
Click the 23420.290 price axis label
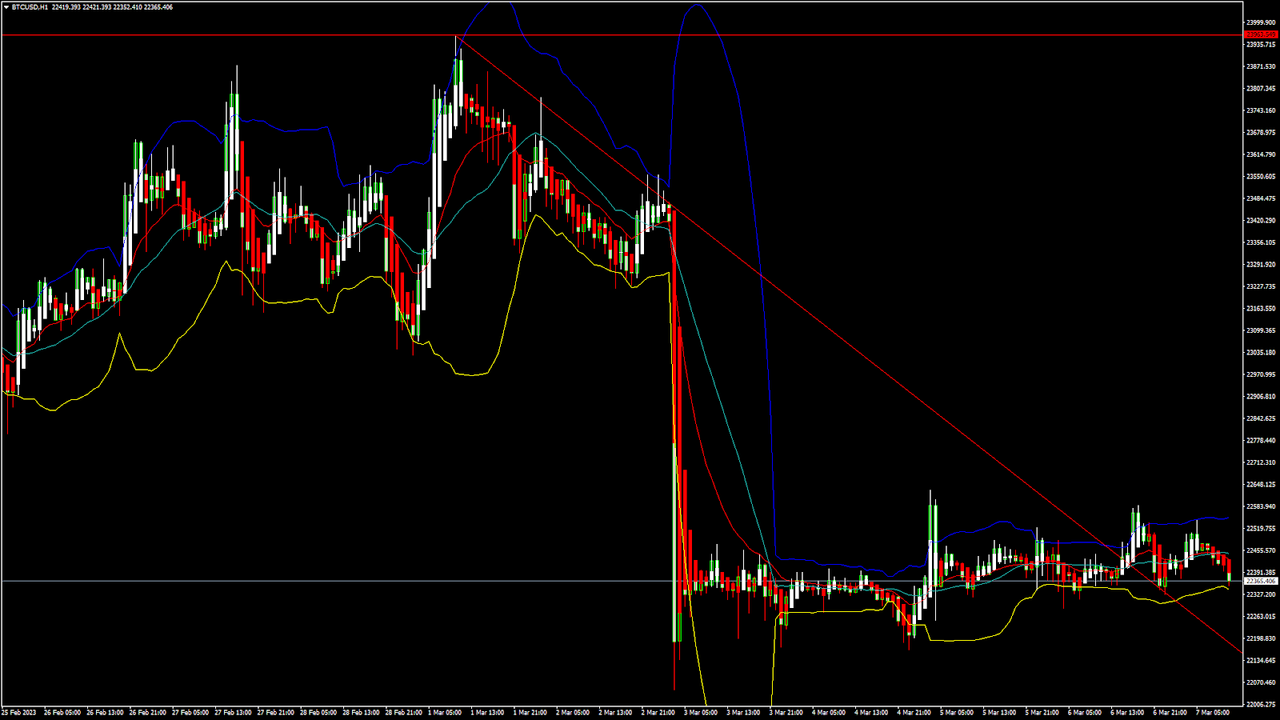1260,220
